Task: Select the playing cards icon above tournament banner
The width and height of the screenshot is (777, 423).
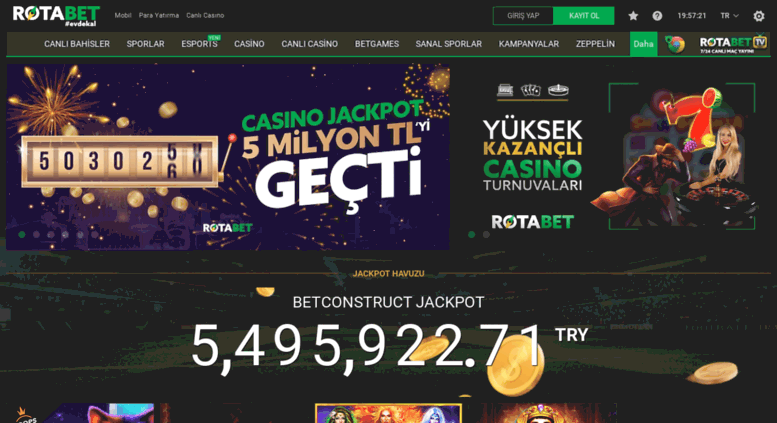Action: click(531, 90)
